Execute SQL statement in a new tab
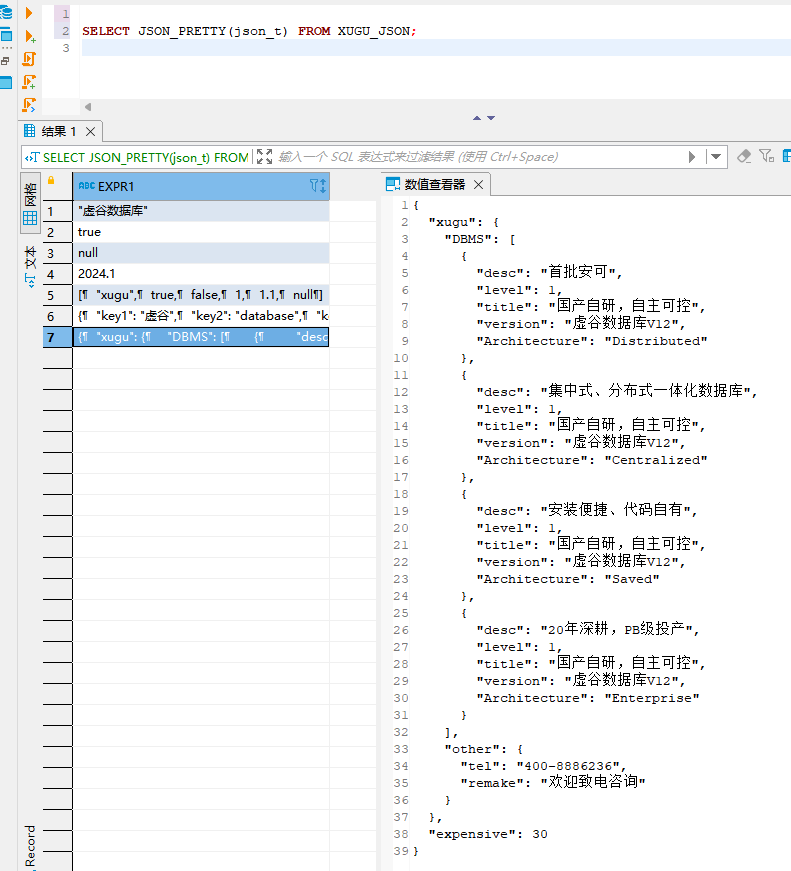 pyautogui.click(x=30, y=37)
